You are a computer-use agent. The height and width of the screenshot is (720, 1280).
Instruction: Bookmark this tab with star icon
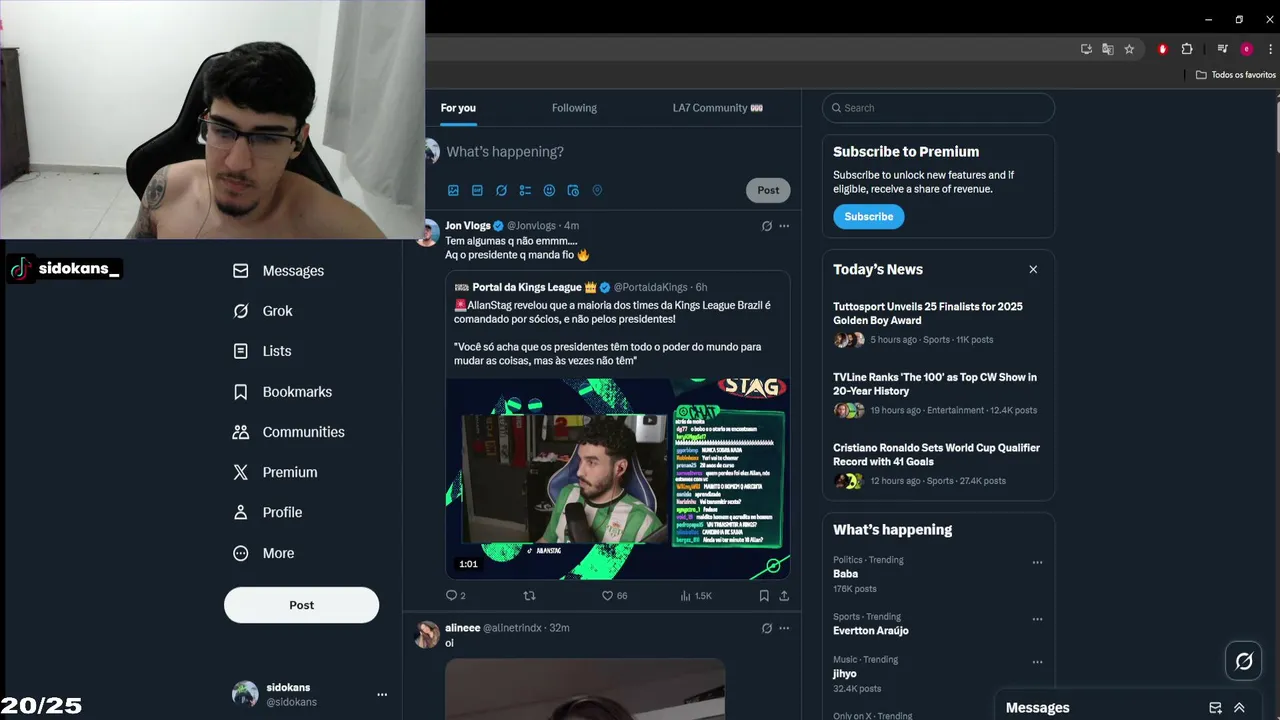click(1129, 49)
